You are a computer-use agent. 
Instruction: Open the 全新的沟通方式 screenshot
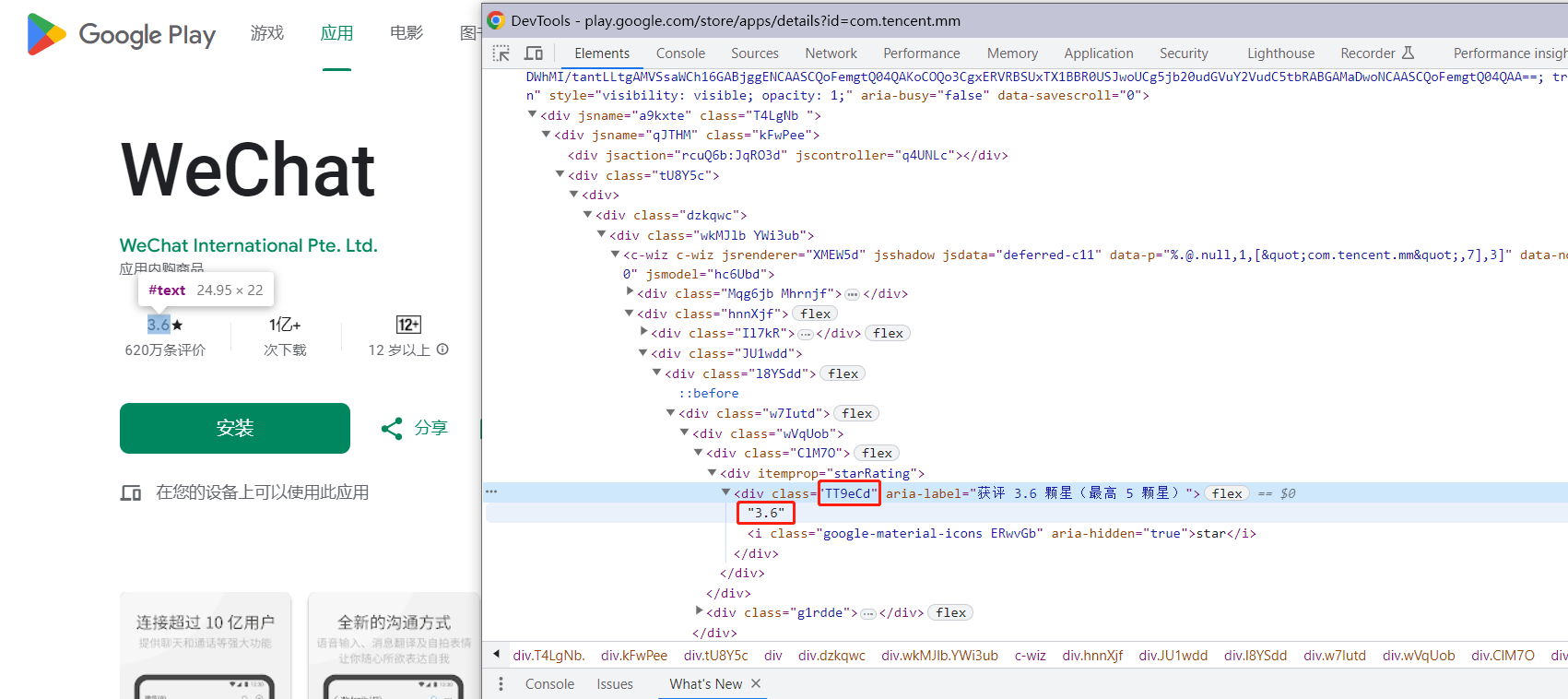tap(395, 646)
